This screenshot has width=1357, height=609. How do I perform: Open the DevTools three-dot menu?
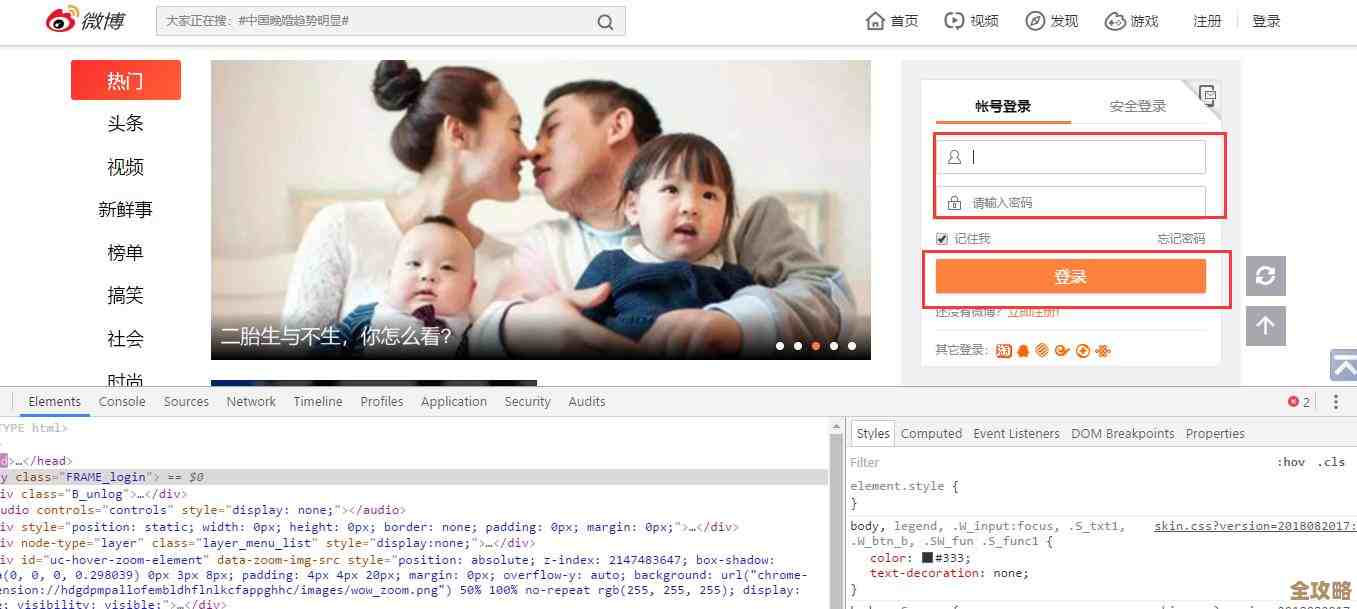[1336, 401]
